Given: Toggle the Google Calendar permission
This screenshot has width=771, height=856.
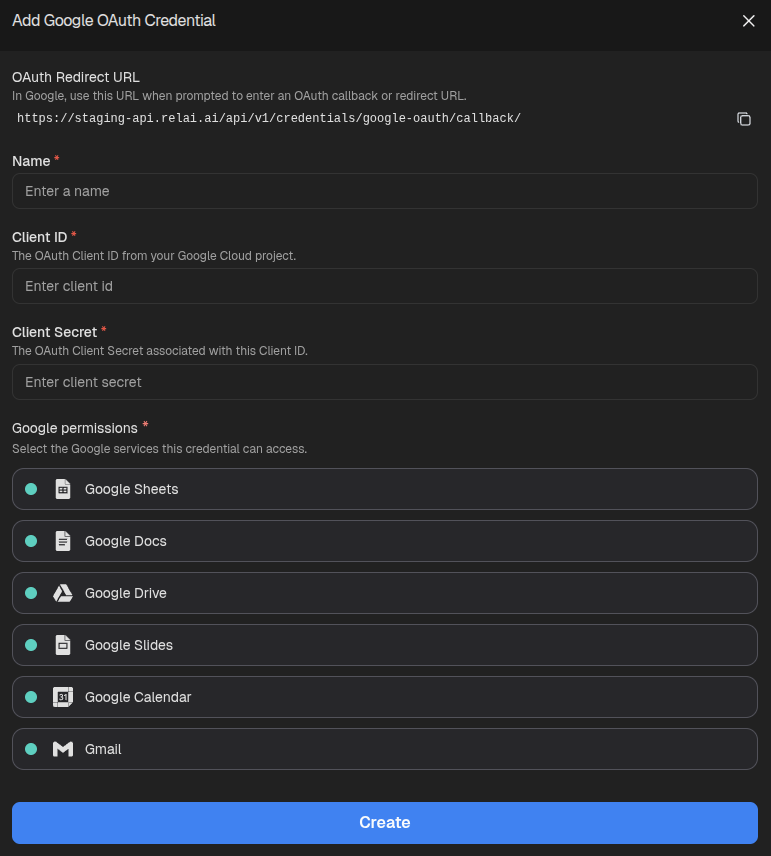Looking at the screenshot, I should [x=30, y=697].
